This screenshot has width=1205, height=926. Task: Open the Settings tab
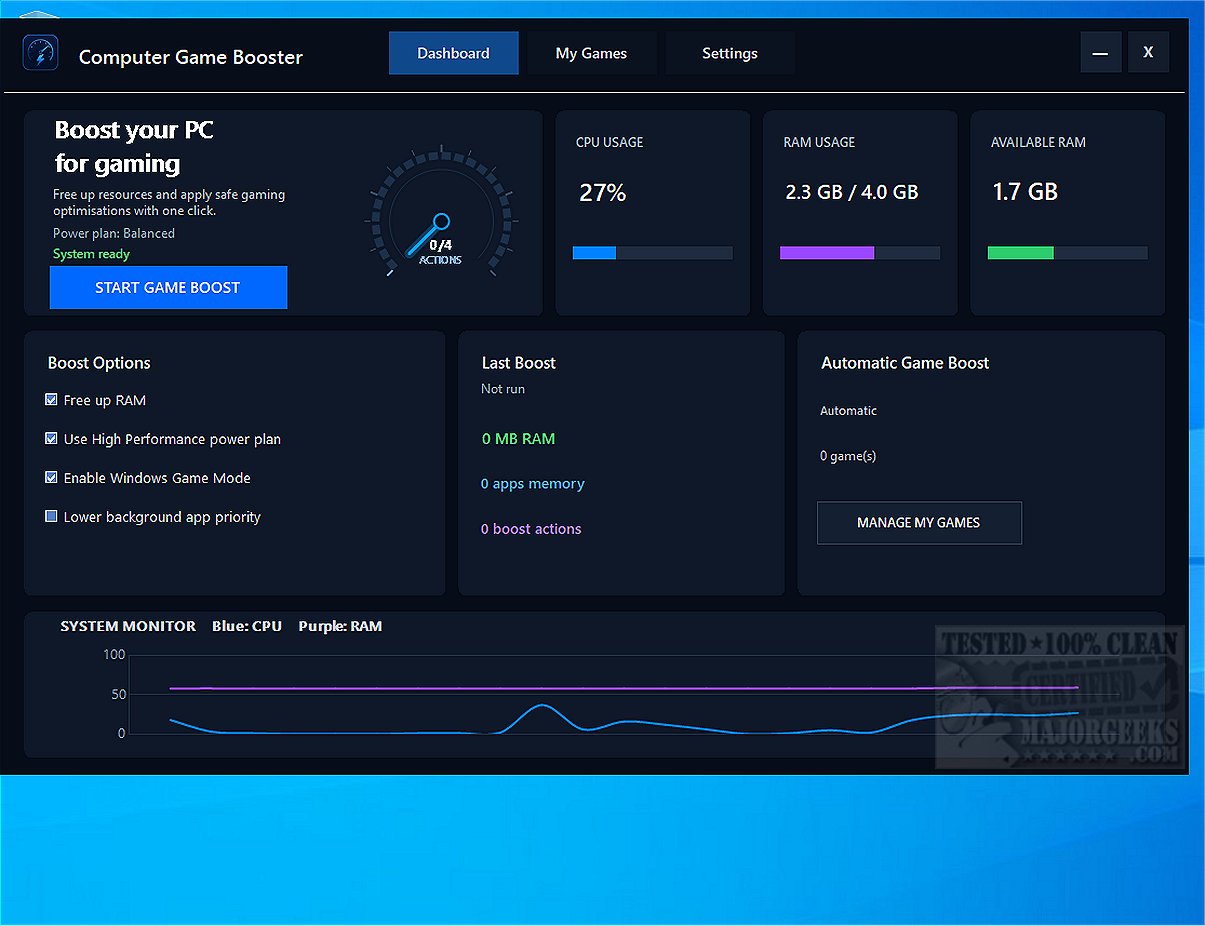coord(730,53)
